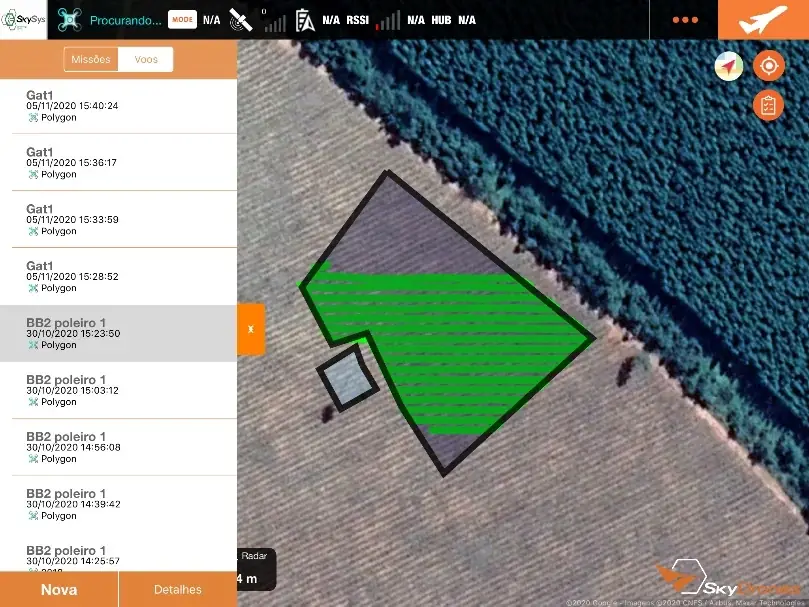Switch to the Missões tab
This screenshot has width=809, height=607.
[x=91, y=59]
